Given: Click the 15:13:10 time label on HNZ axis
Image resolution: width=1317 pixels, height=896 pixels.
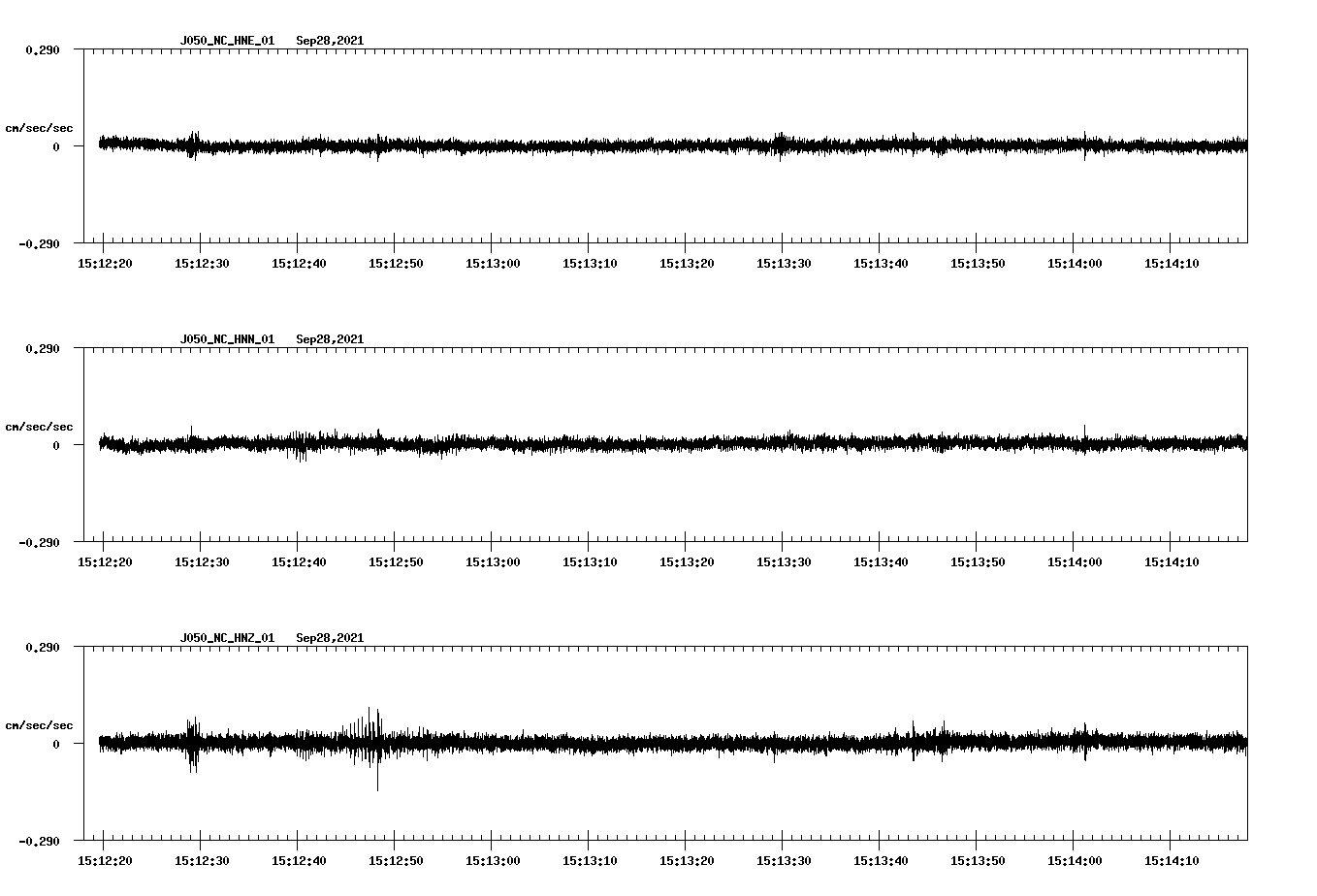Looking at the screenshot, I should click(x=590, y=861).
